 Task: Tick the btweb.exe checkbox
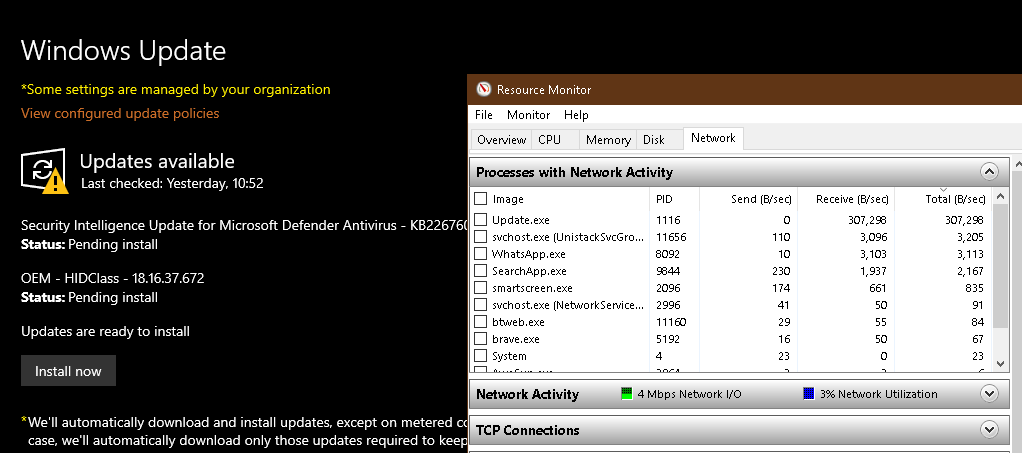coord(480,321)
